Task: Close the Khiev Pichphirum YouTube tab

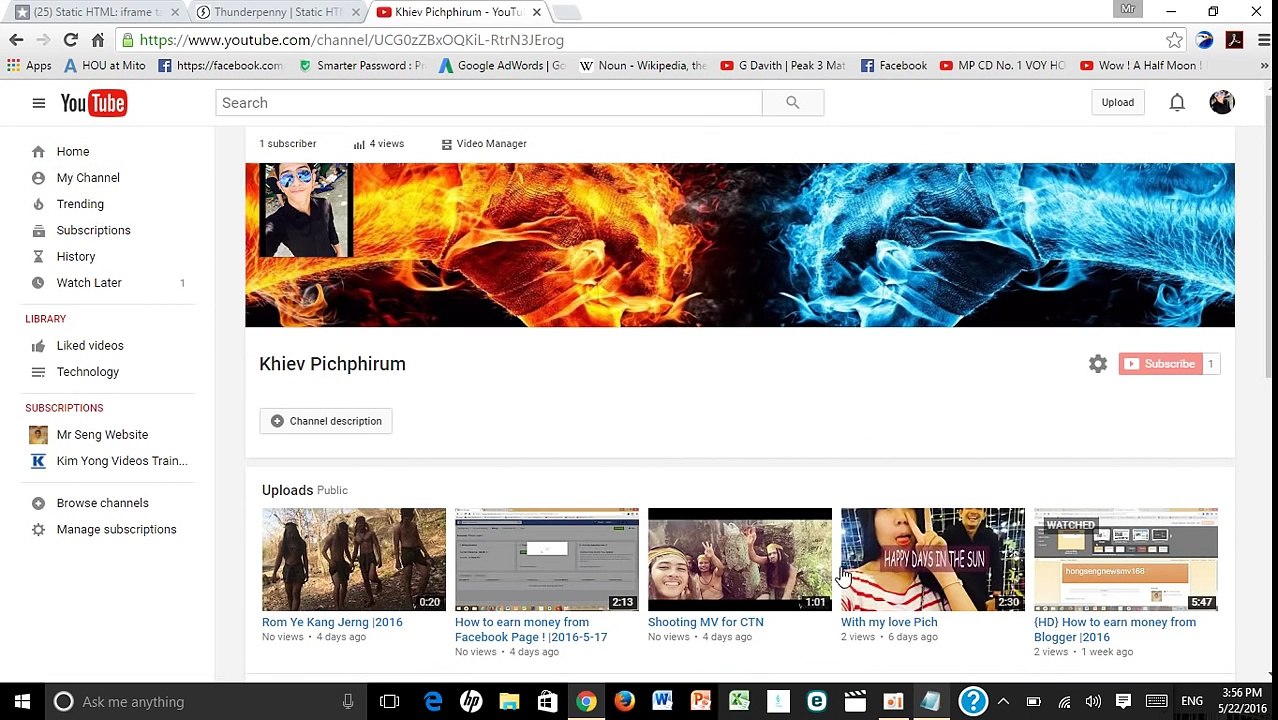Action: tap(536, 12)
